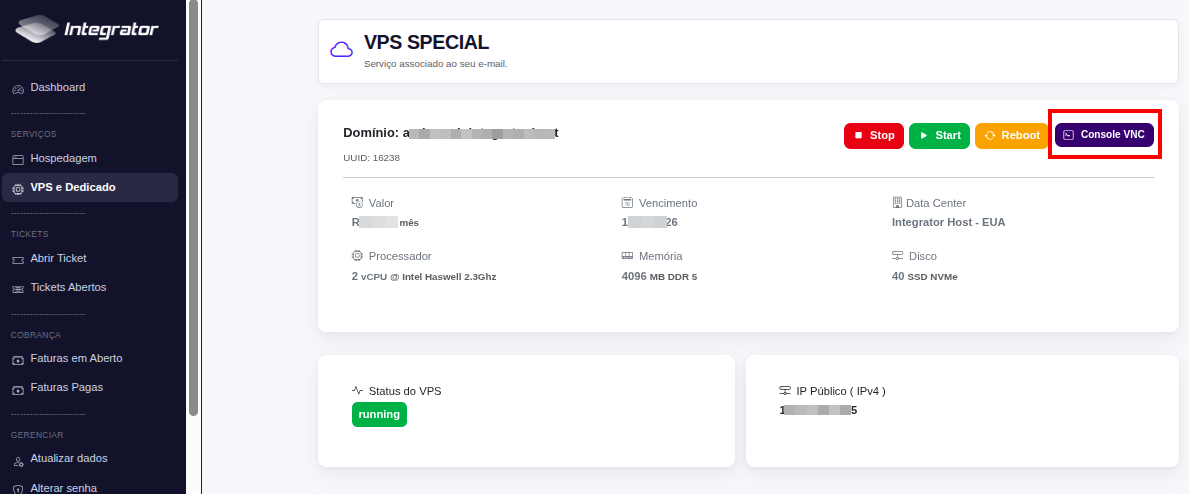This screenshot has width=1189, height=494.
Task: Click the green running status badge
Action: point(379,414)
